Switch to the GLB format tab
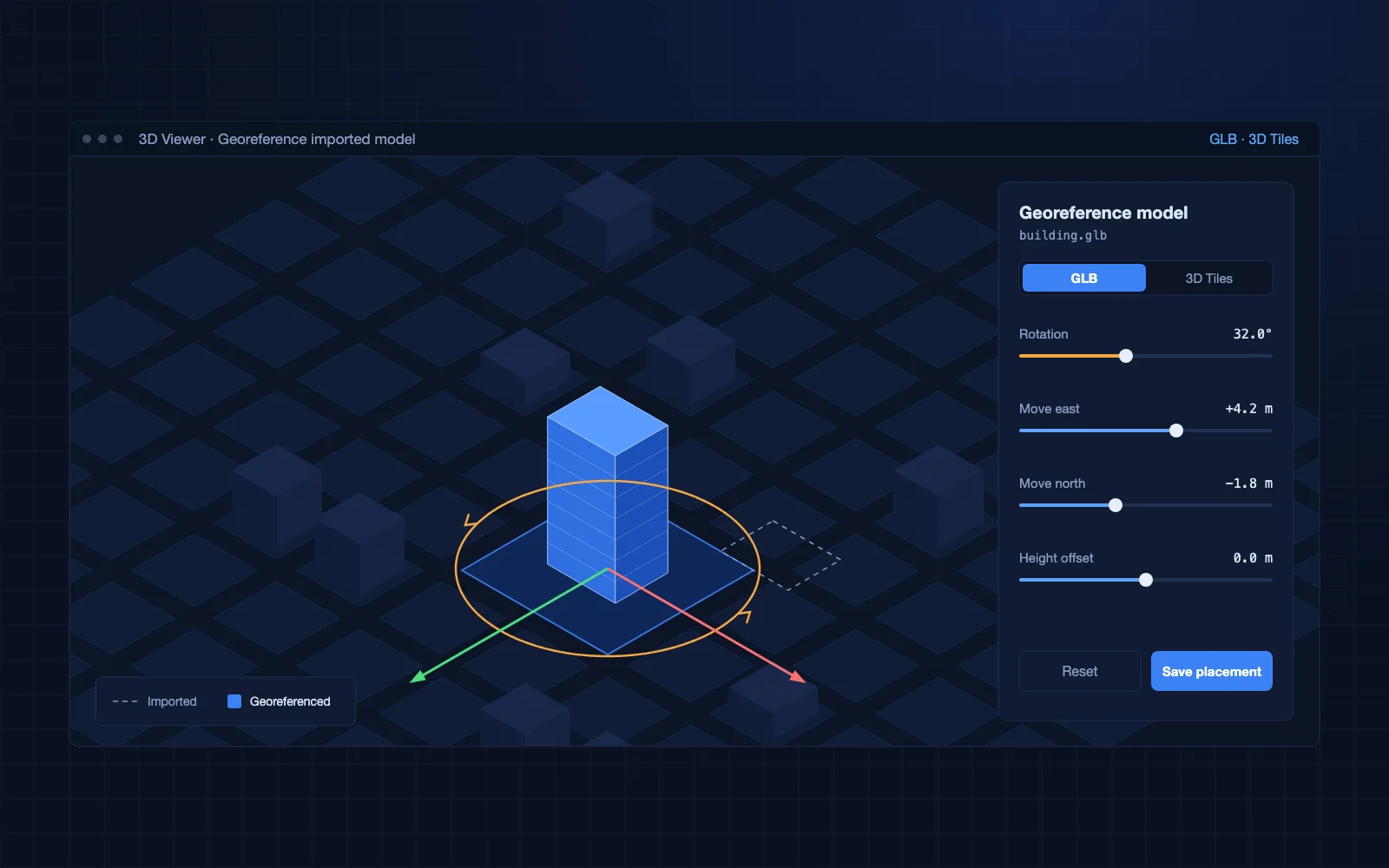The width and height of the screenshot is (1389, 868). (1083, 278)
